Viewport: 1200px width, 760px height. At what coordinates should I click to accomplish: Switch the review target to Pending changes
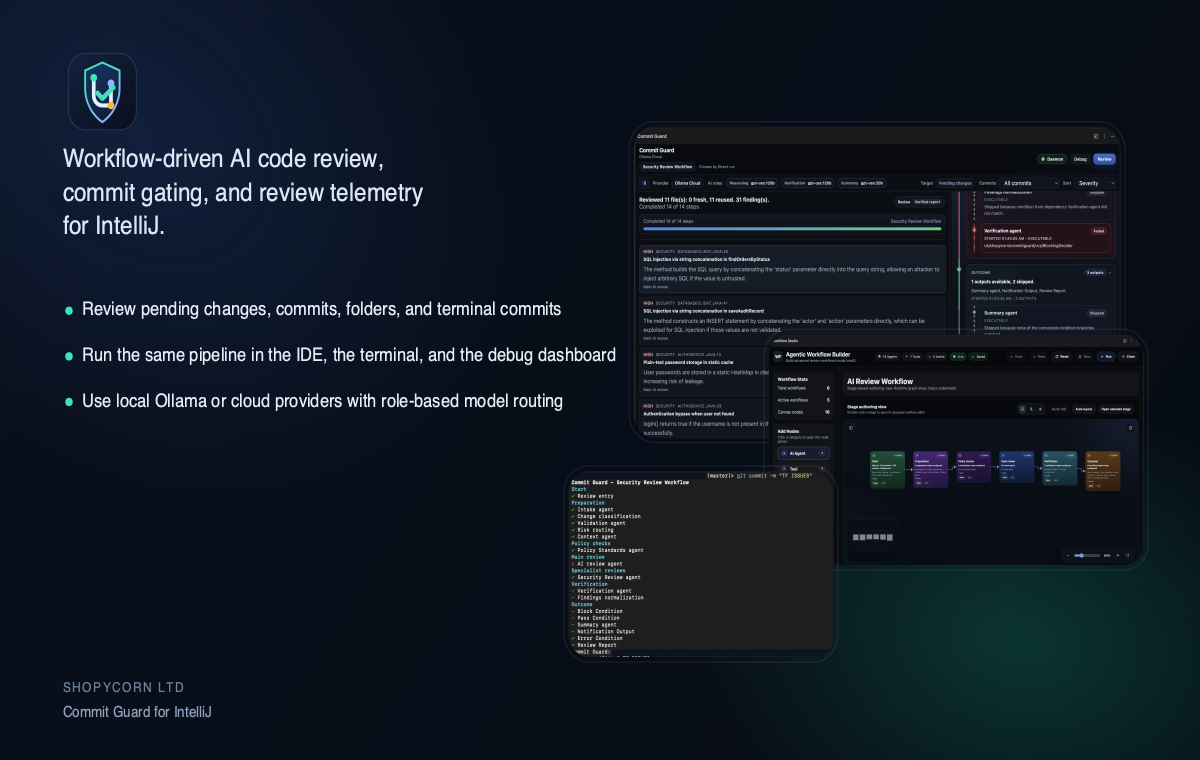pos(955,183)
